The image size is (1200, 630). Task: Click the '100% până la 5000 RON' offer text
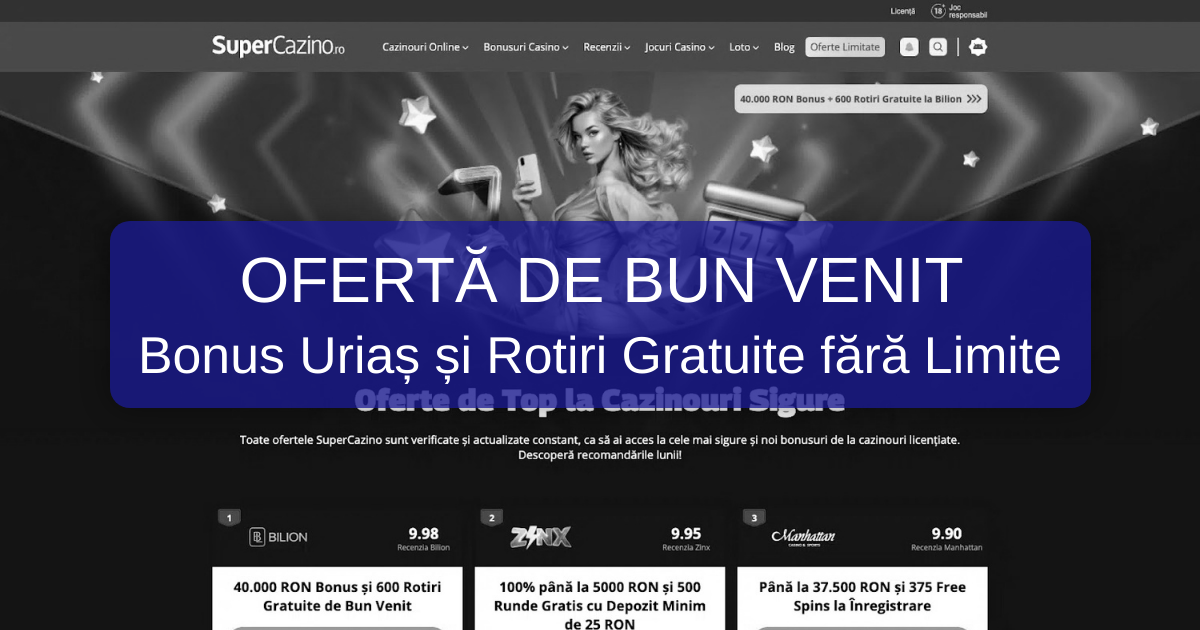(600, 605)
